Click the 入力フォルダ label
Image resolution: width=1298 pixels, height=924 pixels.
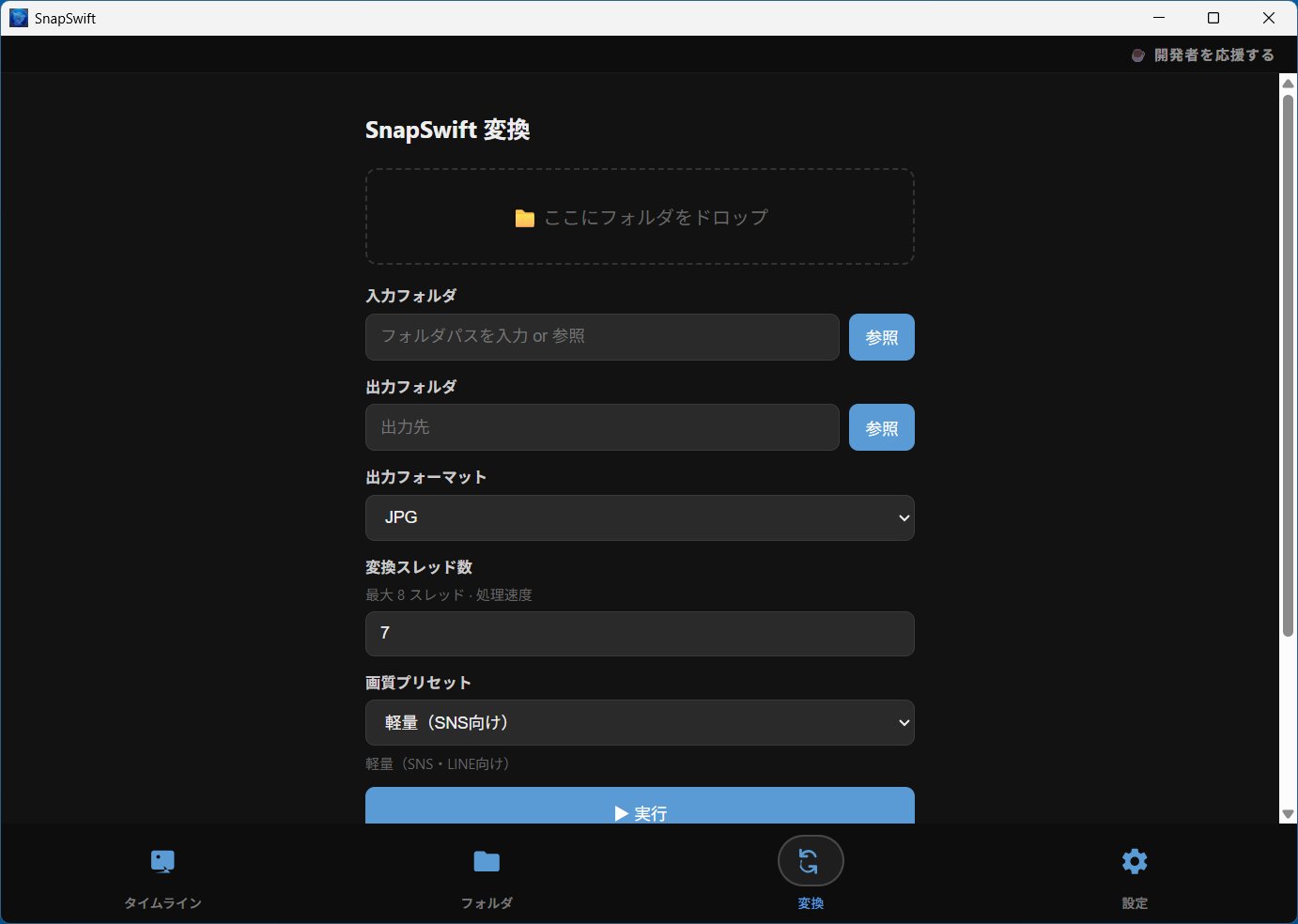(x=410, y=296)
